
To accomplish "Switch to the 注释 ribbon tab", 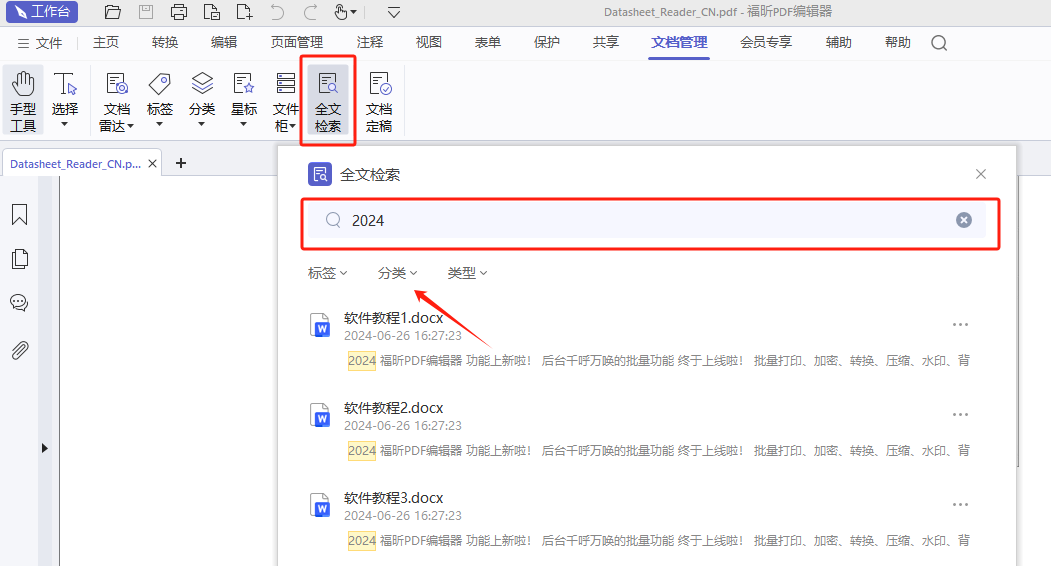I will coord(369,43).
